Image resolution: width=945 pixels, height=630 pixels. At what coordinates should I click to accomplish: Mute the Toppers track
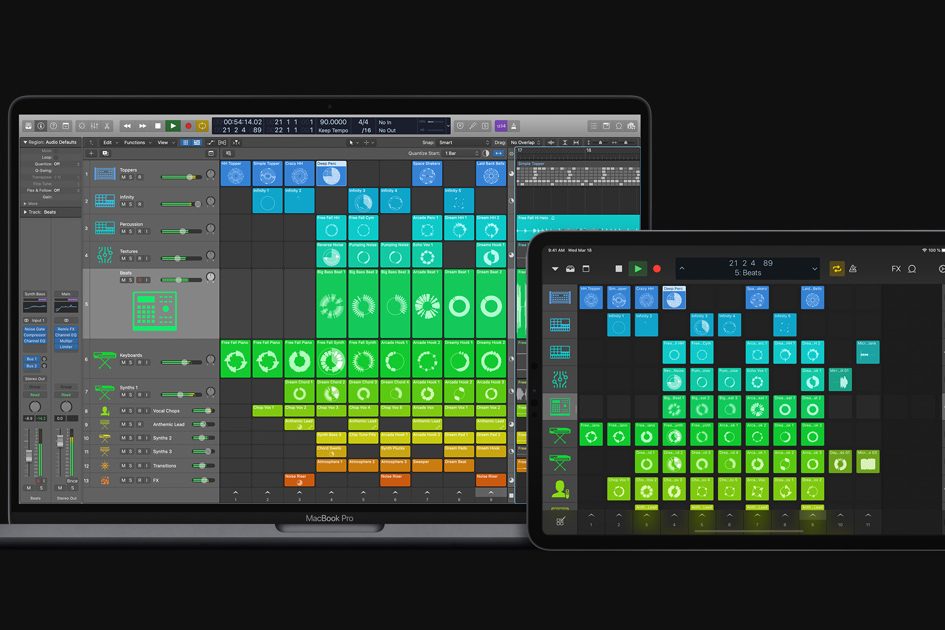point(124,177)
